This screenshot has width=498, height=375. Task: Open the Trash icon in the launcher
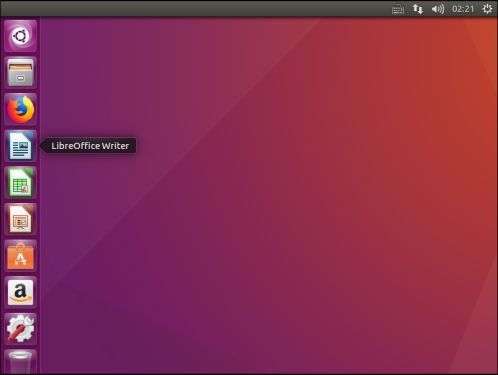pyautogui.click(x=20, y=362)
